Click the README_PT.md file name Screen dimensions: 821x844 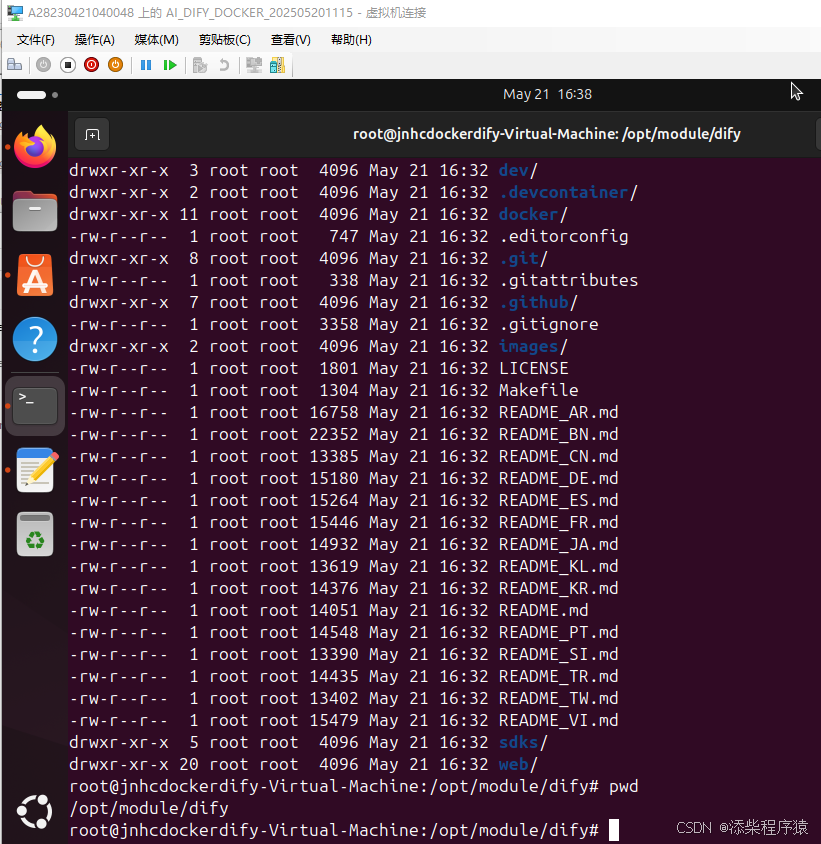(558, 633)
